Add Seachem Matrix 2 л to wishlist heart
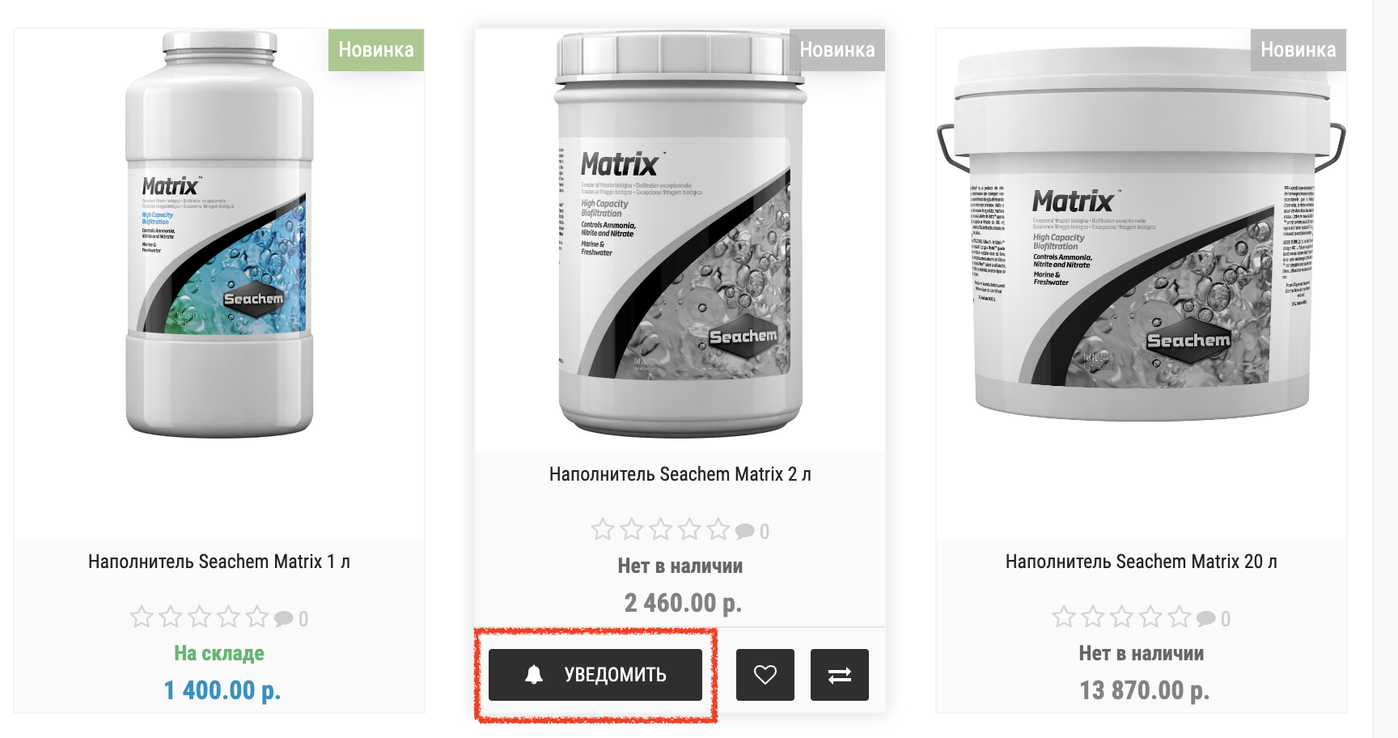 coord(765,675)
